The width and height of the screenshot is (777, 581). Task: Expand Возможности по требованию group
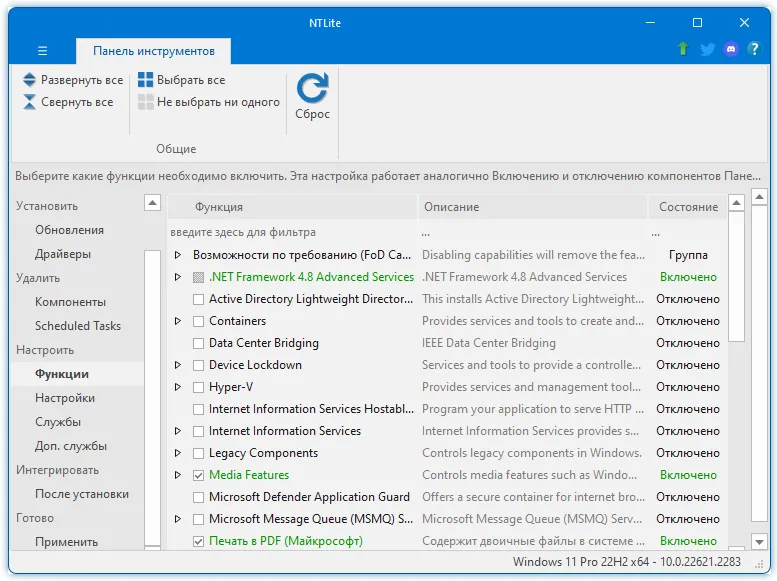[177, 255]
